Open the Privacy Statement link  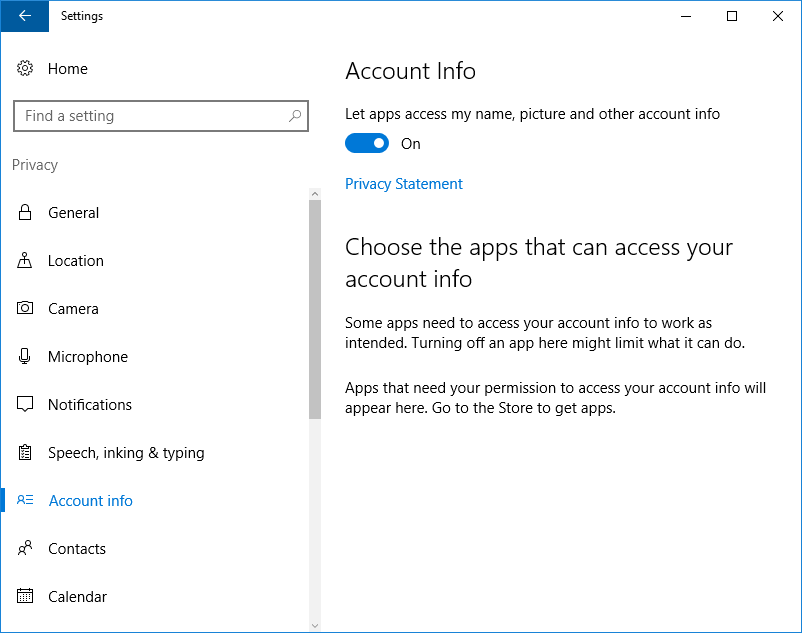[x=404, y=184]
